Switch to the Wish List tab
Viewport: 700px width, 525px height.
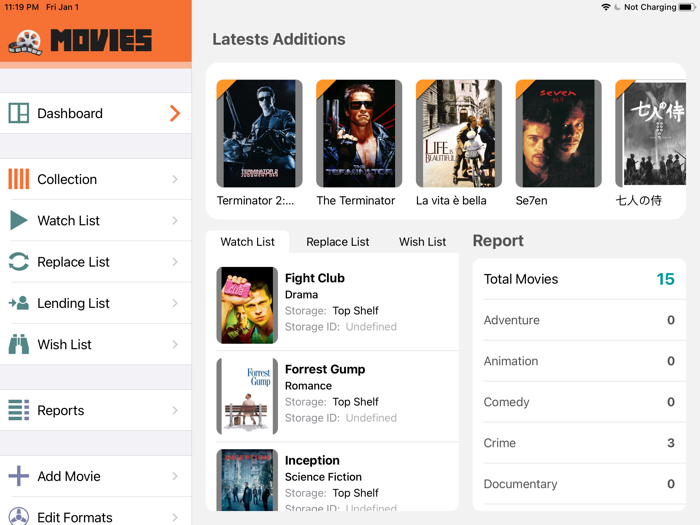pos(422,242)
